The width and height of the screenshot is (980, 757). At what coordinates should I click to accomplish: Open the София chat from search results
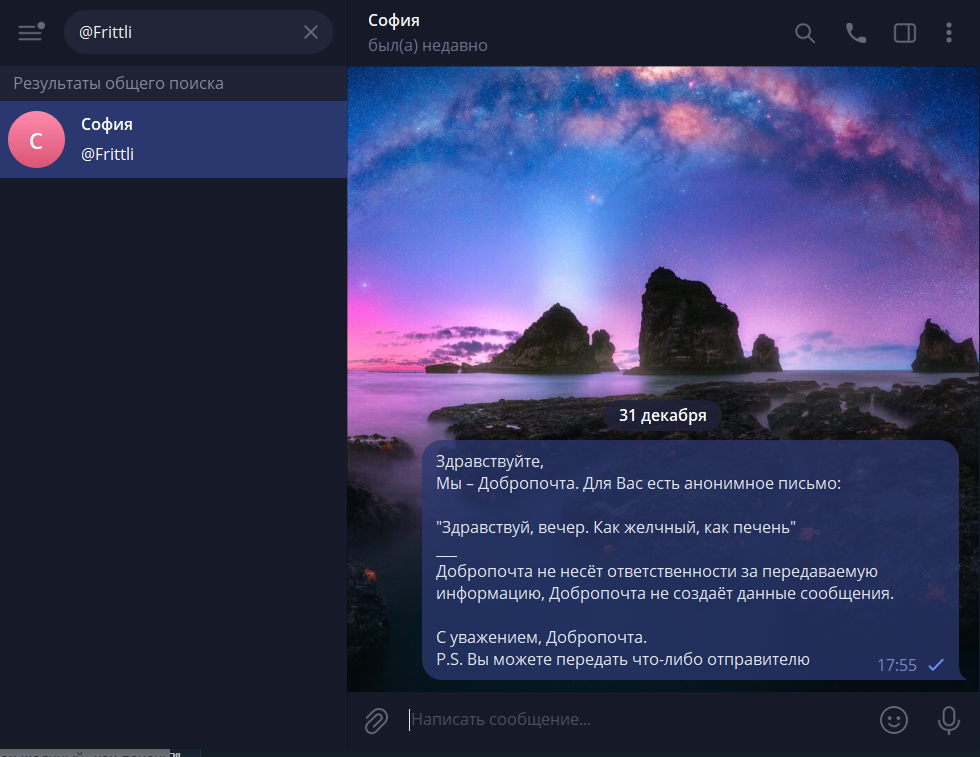tap(174, 139)
